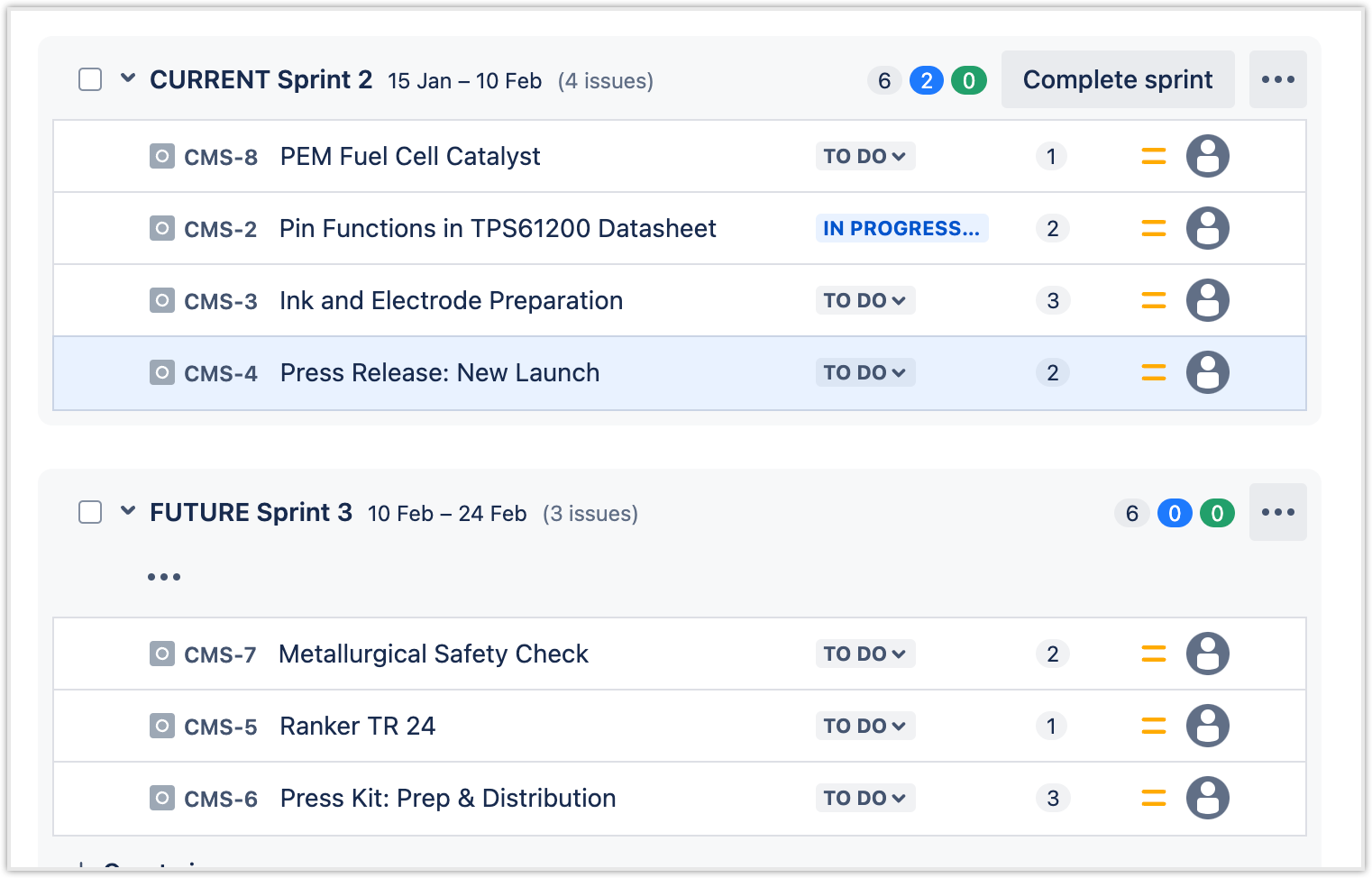Open more actions menu for FUTURE Sprint 3

click(x=1277, y=512)
